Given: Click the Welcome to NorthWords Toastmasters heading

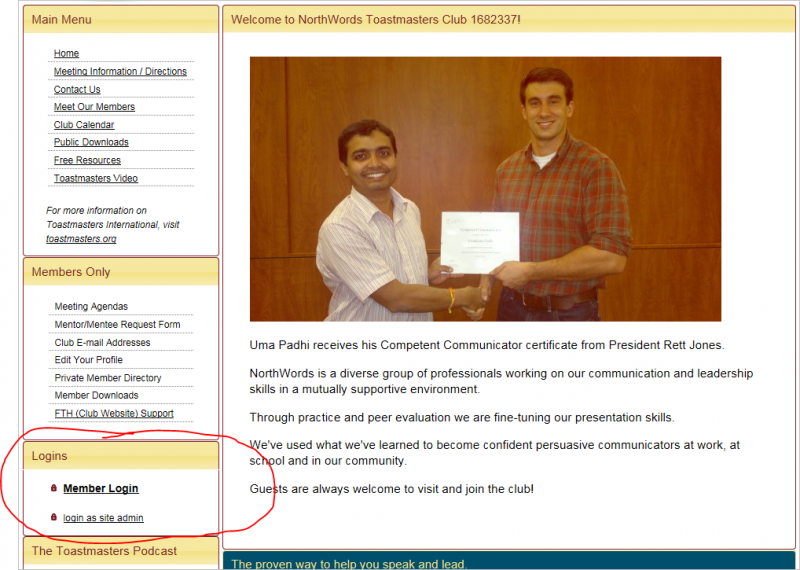Looking at the screenshot, I should (376, 19).
